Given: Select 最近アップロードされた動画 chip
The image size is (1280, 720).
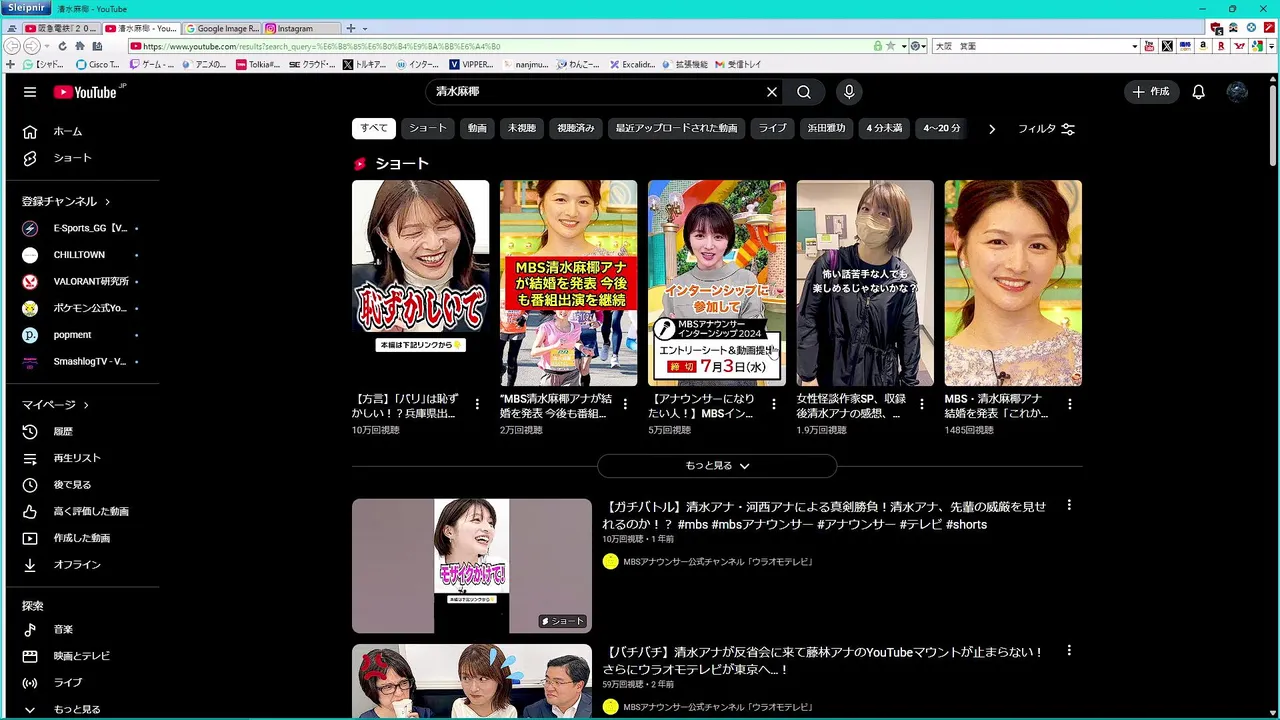Looking at the screenshot, I should 676,128.
